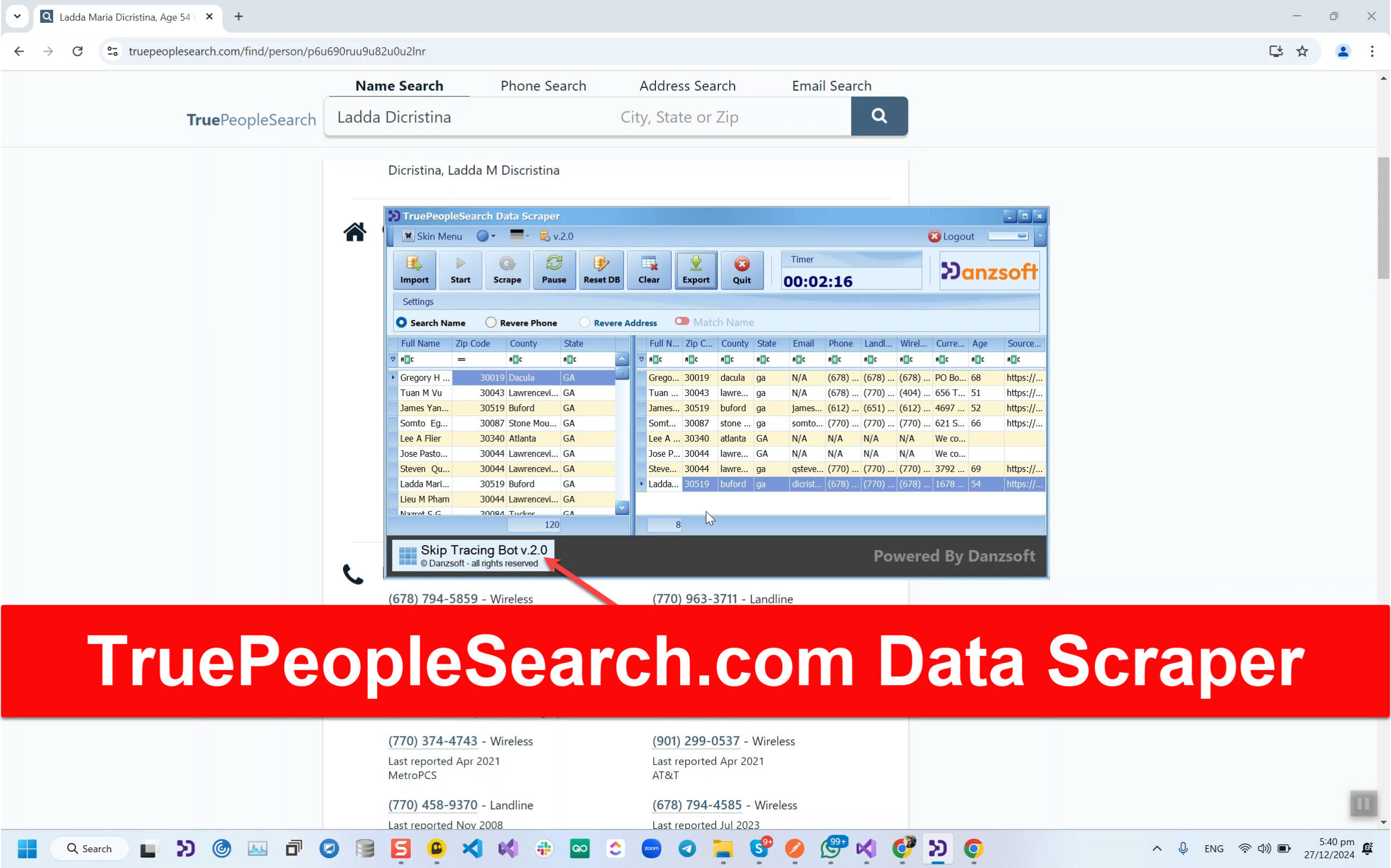This screenshot has height=868, width=1391.
Task: Click the Ladda source https link cell
Action: click(x=1024, y=484)
